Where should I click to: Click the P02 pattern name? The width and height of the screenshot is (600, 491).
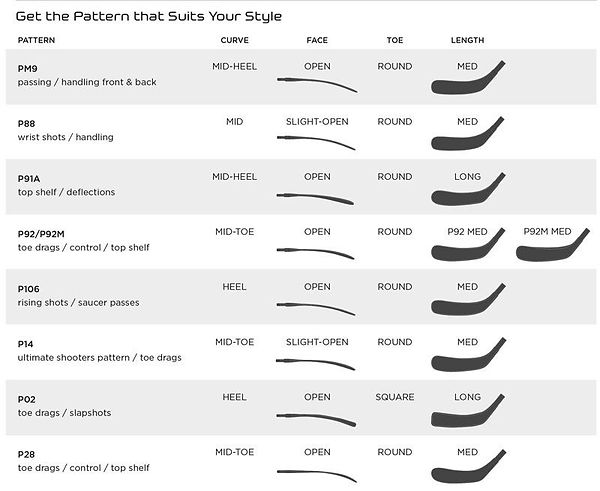27,398
